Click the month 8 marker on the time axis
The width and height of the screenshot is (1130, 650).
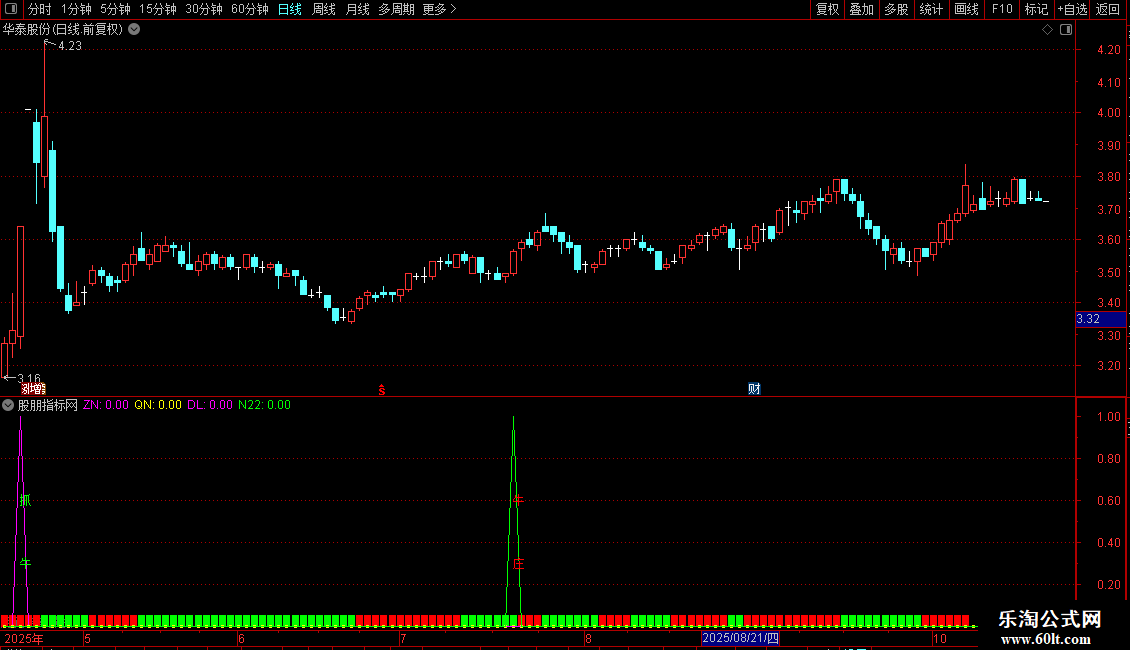pyautogui.click(x=588, y=638)
